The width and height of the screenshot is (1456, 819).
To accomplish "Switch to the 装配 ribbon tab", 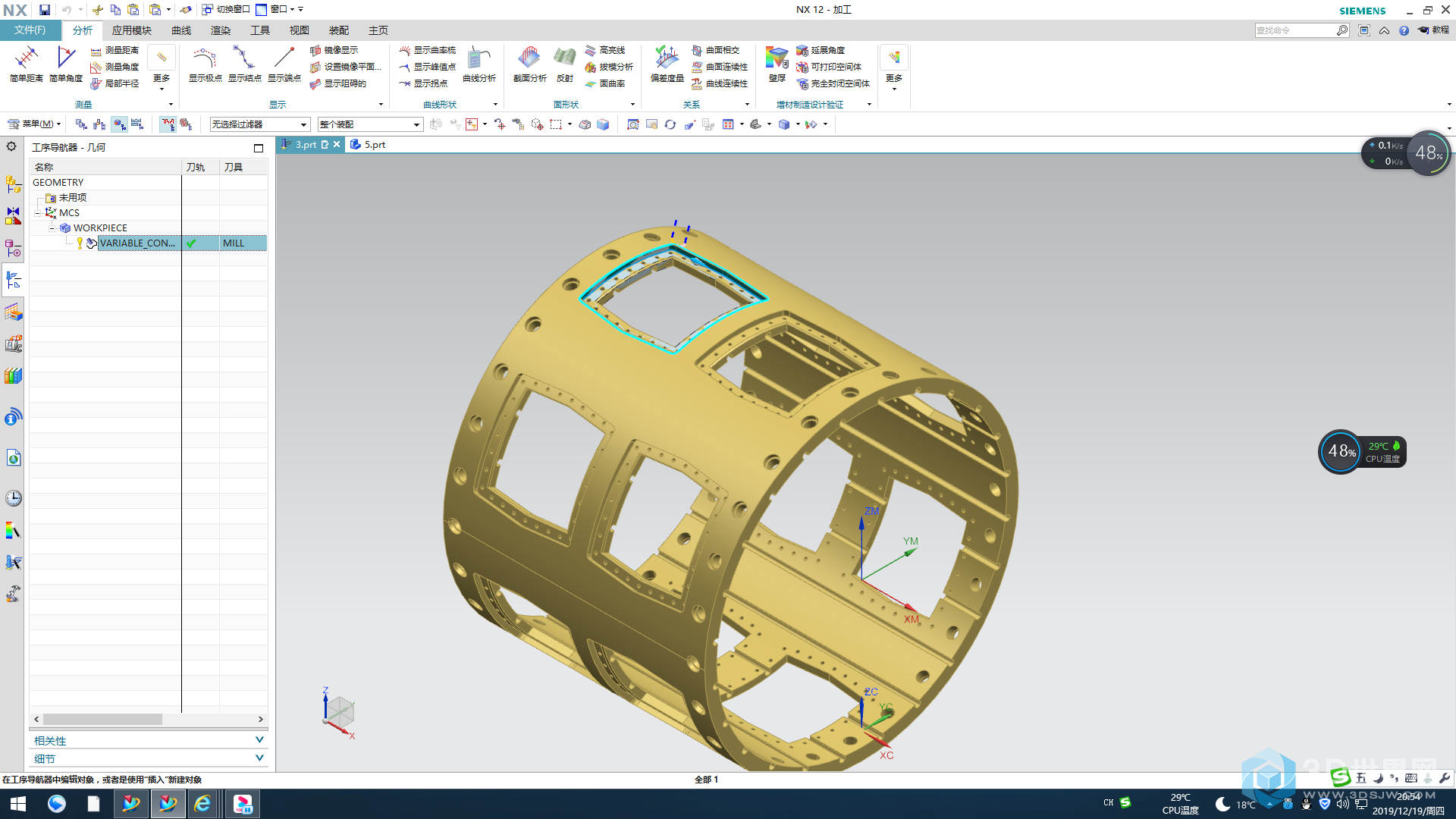I will pyautogui.click(x=339, y=30).
